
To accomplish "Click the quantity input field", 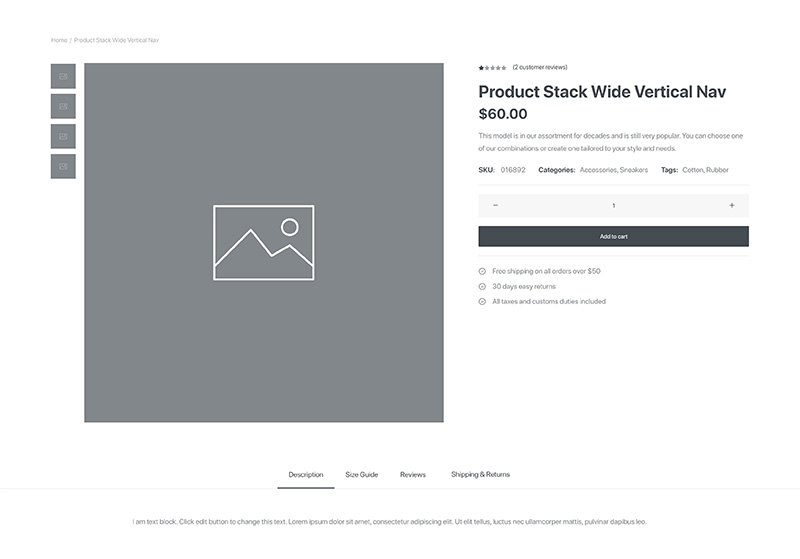I will pos(613,206).
